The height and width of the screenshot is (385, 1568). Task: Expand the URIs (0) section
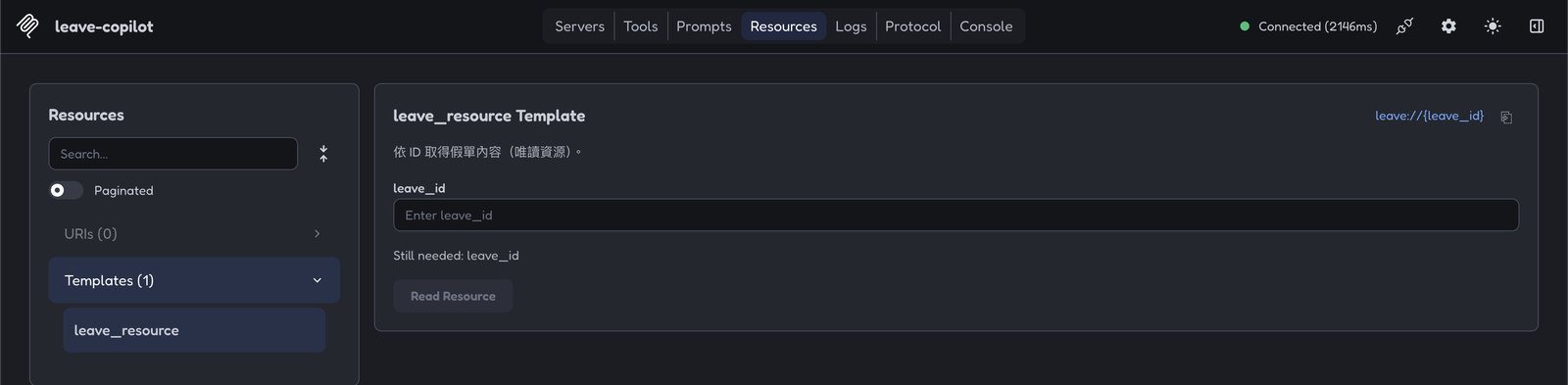tap(194, 234)
